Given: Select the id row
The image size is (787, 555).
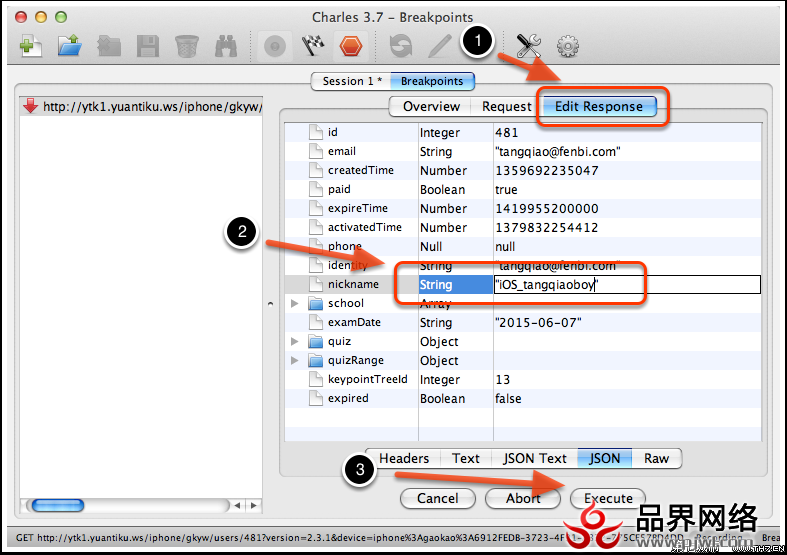Looking at the screenshot, I should point(522,132).
